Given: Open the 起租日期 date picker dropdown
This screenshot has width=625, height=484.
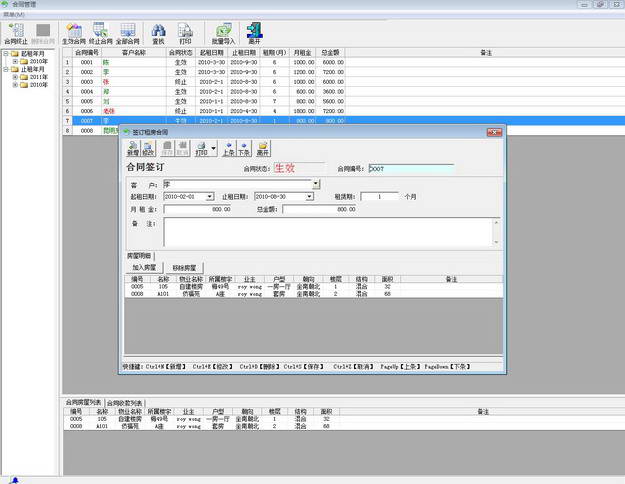Looking at the screenshot, I should 210,197.
